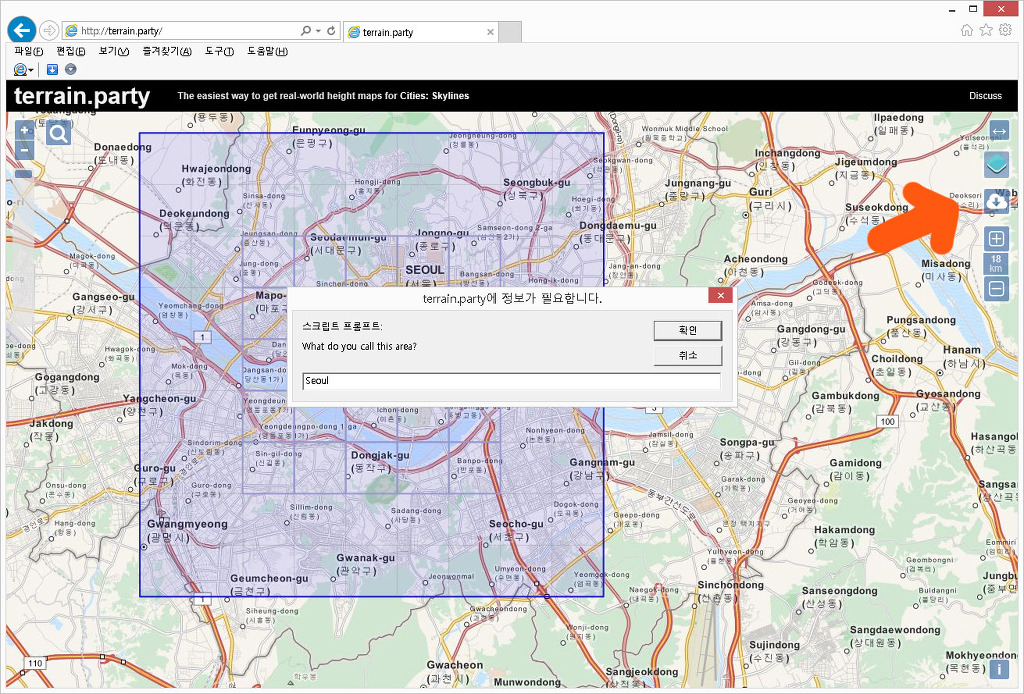Expand the address bar search dropdown arrow
The width and height of the screenshot is (1024, 694).
coord(318,31)
